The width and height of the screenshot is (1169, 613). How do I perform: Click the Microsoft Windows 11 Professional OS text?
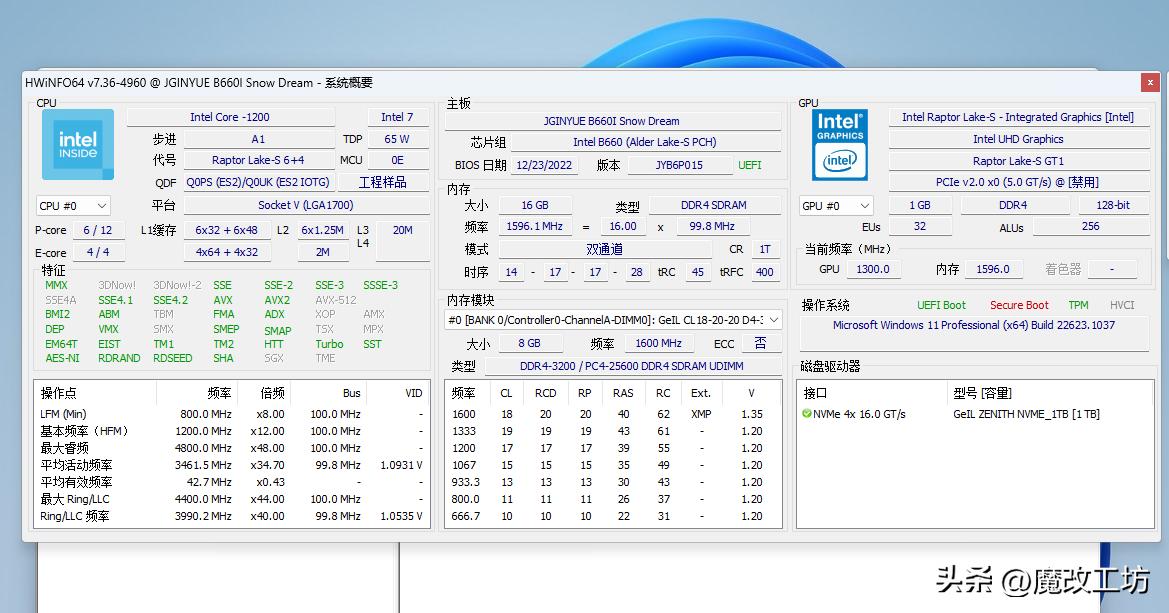[x=974, y=326]
